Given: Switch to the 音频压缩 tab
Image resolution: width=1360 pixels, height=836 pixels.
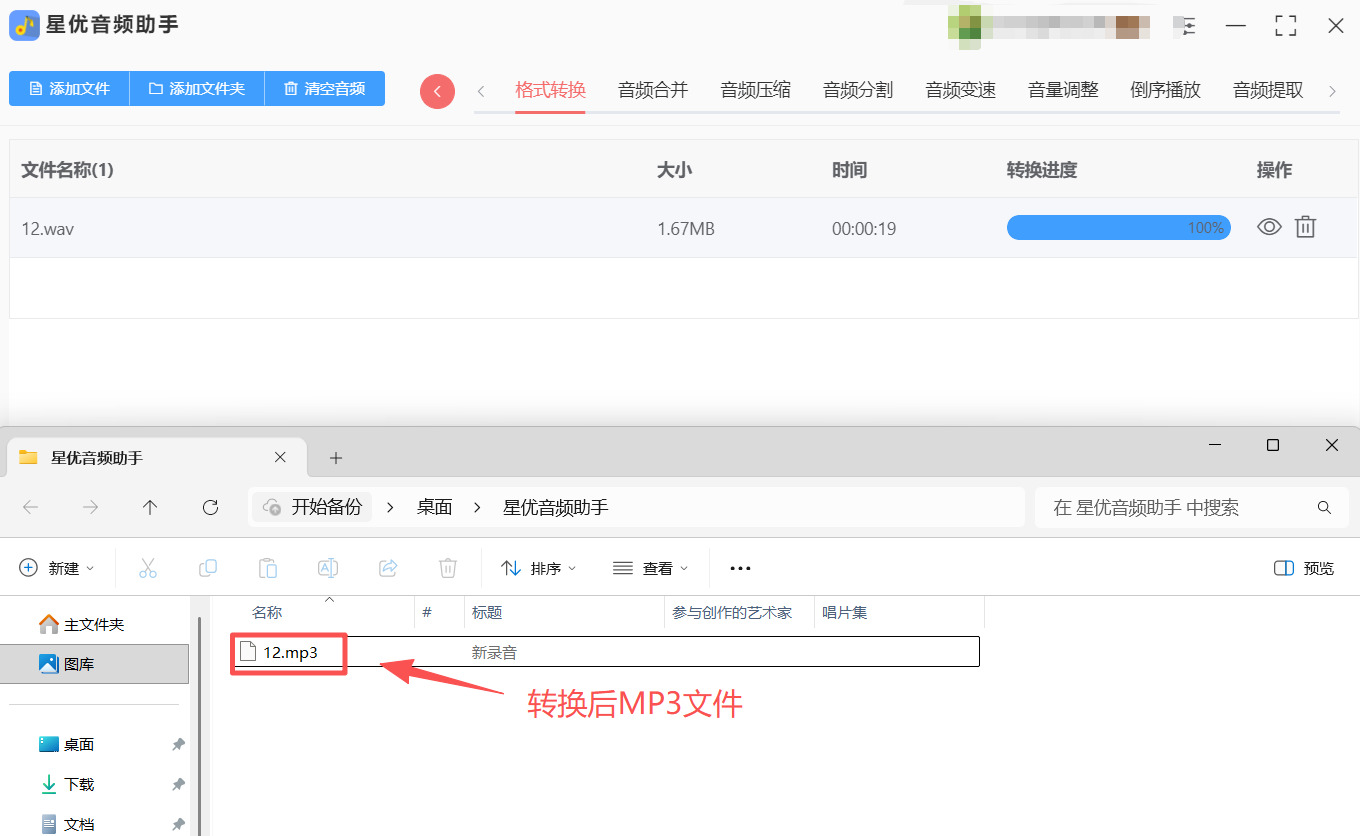Looking at the screenshot, I should click(x=755, y=90).
